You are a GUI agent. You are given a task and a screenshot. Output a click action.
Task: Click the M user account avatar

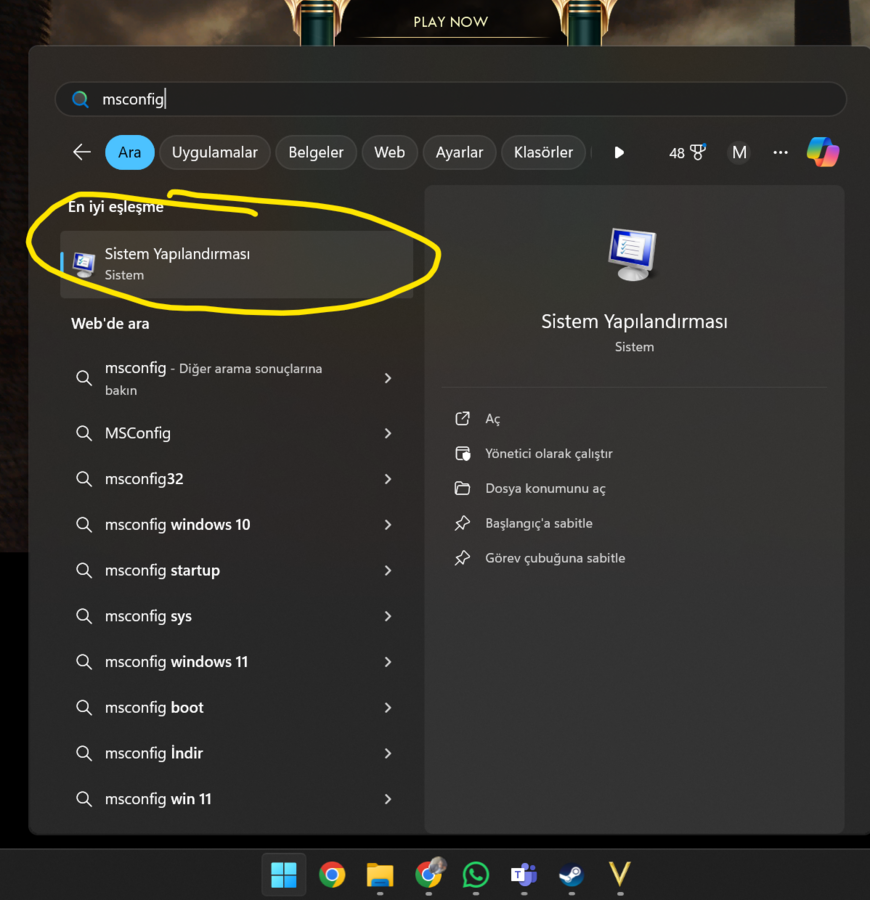coord(739,152)
